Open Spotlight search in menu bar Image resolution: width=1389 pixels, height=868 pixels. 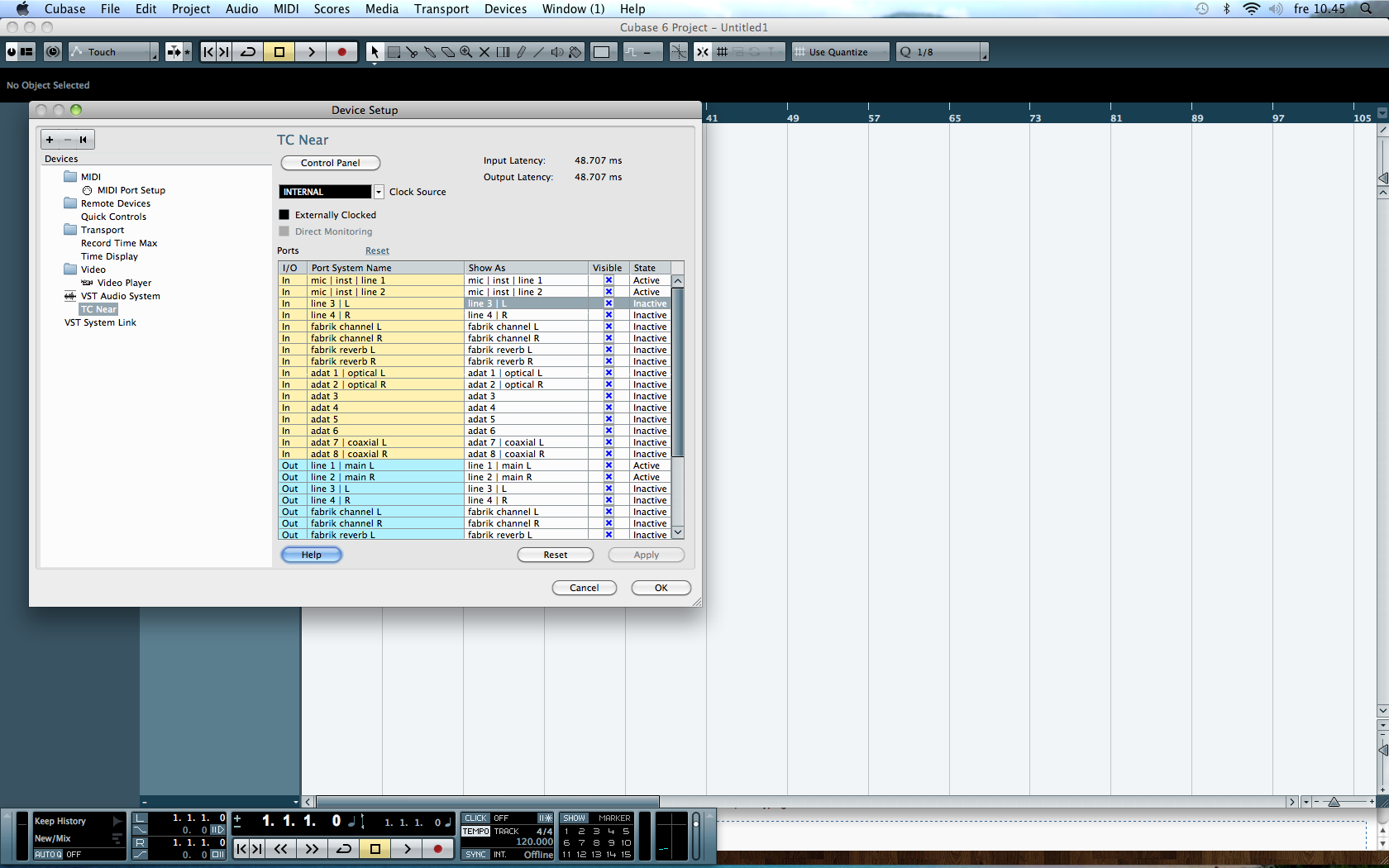point(1366,9)
